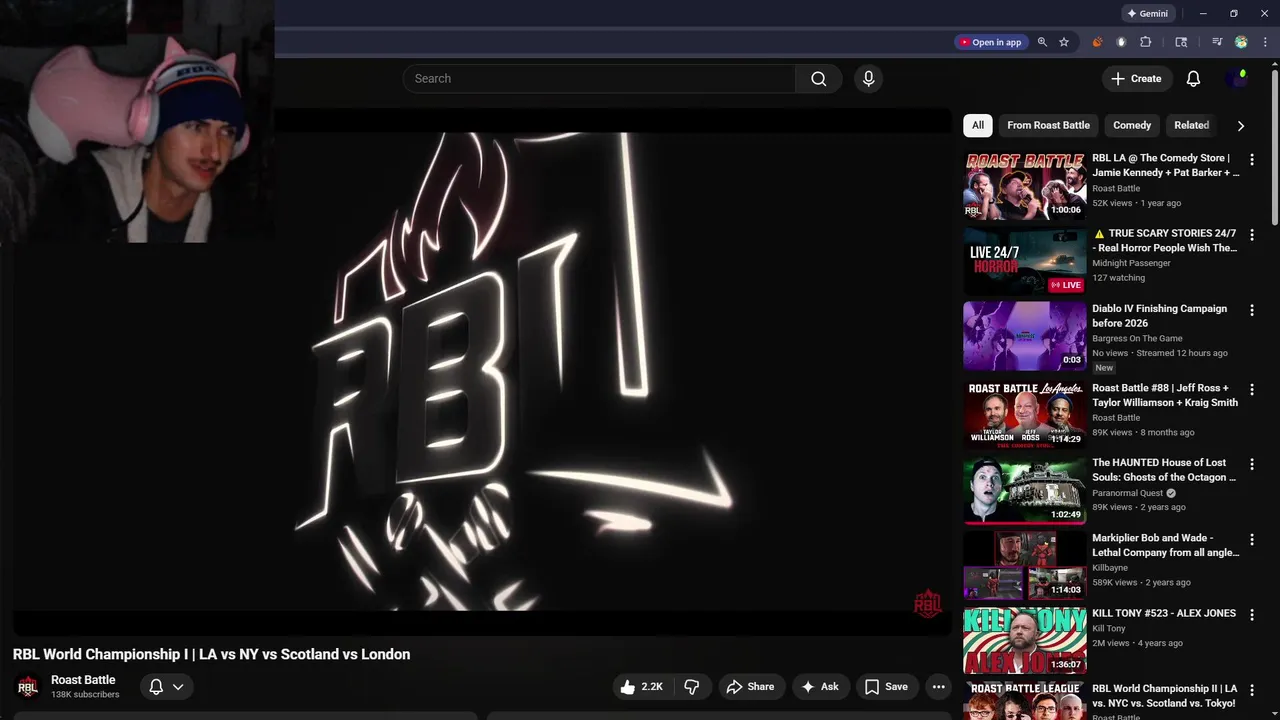This screenshot has height=720, width=1280.
Task: Open the hand-shaped extension icon
Action: (1121, 42)
